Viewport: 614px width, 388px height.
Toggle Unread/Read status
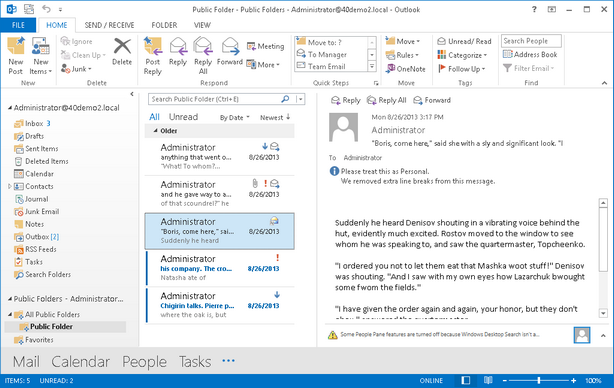pos(464,41)
